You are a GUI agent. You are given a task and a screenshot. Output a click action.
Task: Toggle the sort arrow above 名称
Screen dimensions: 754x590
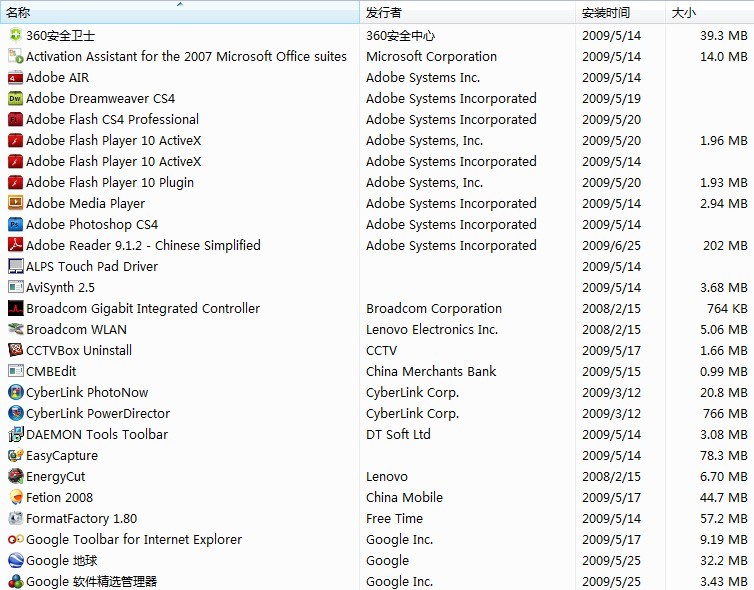coord(180,4)
